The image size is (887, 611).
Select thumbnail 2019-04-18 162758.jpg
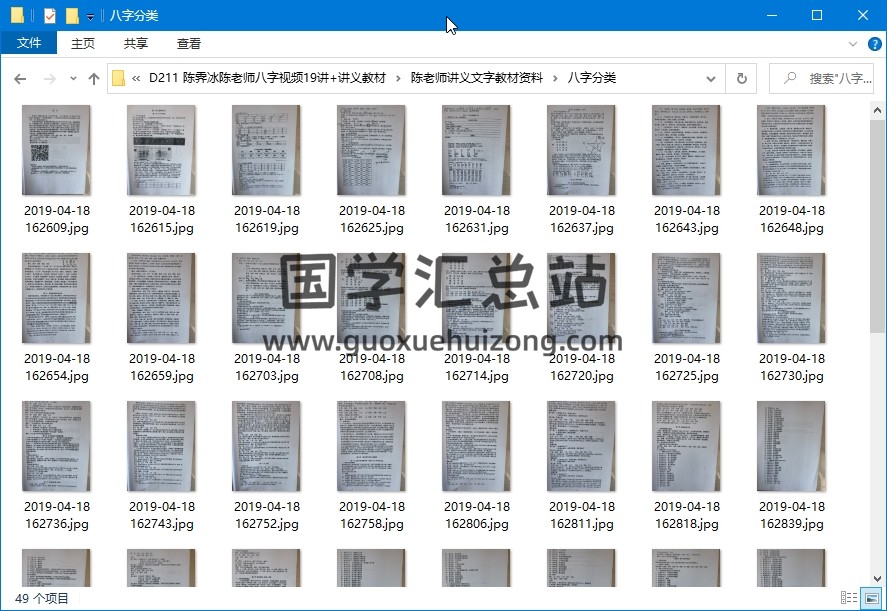point(372,446)
